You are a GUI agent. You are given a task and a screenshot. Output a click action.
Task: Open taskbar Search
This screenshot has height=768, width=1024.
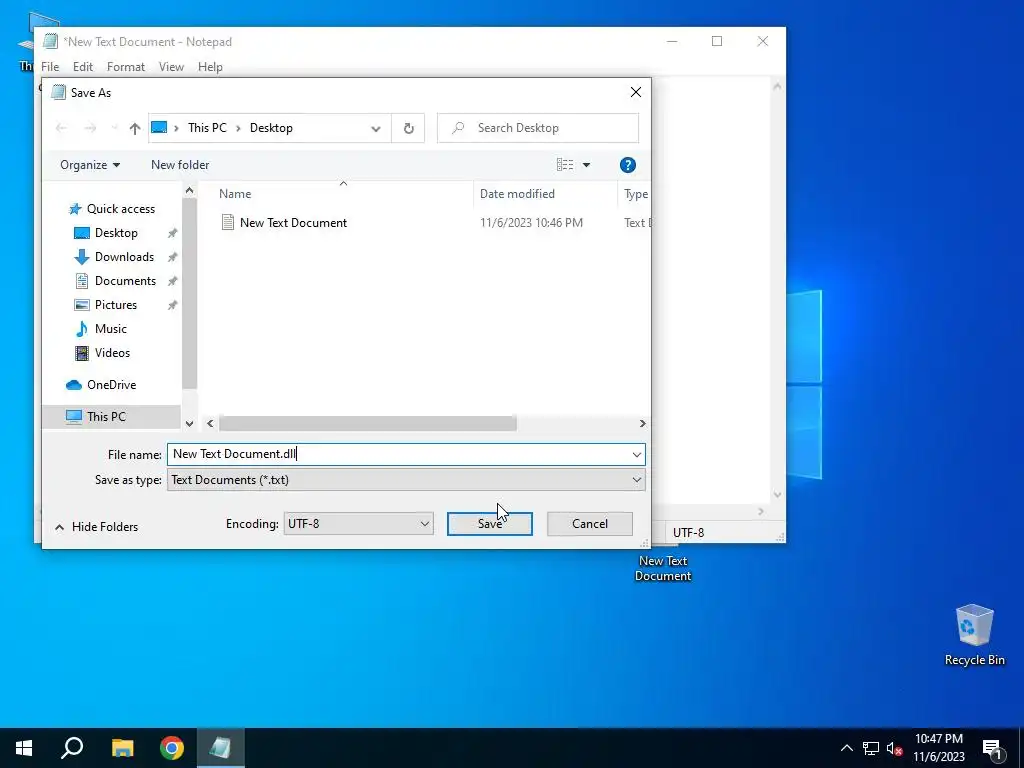[x=72, y=748]
